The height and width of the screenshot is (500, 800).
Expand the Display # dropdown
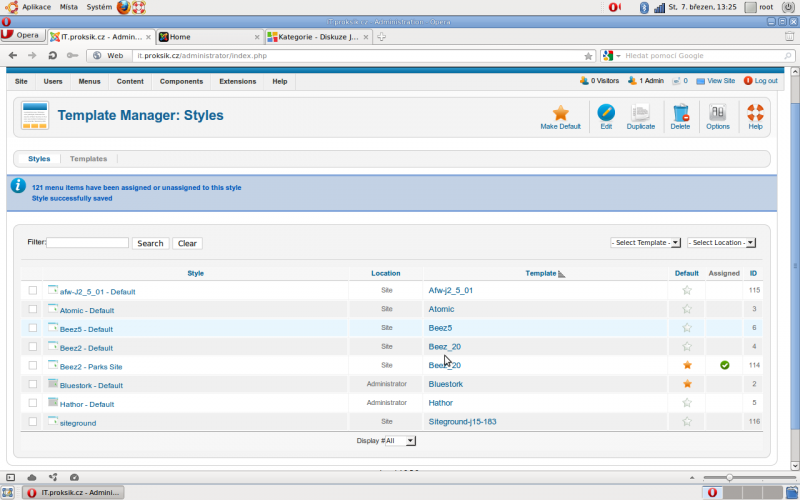(x=402, y=440)
